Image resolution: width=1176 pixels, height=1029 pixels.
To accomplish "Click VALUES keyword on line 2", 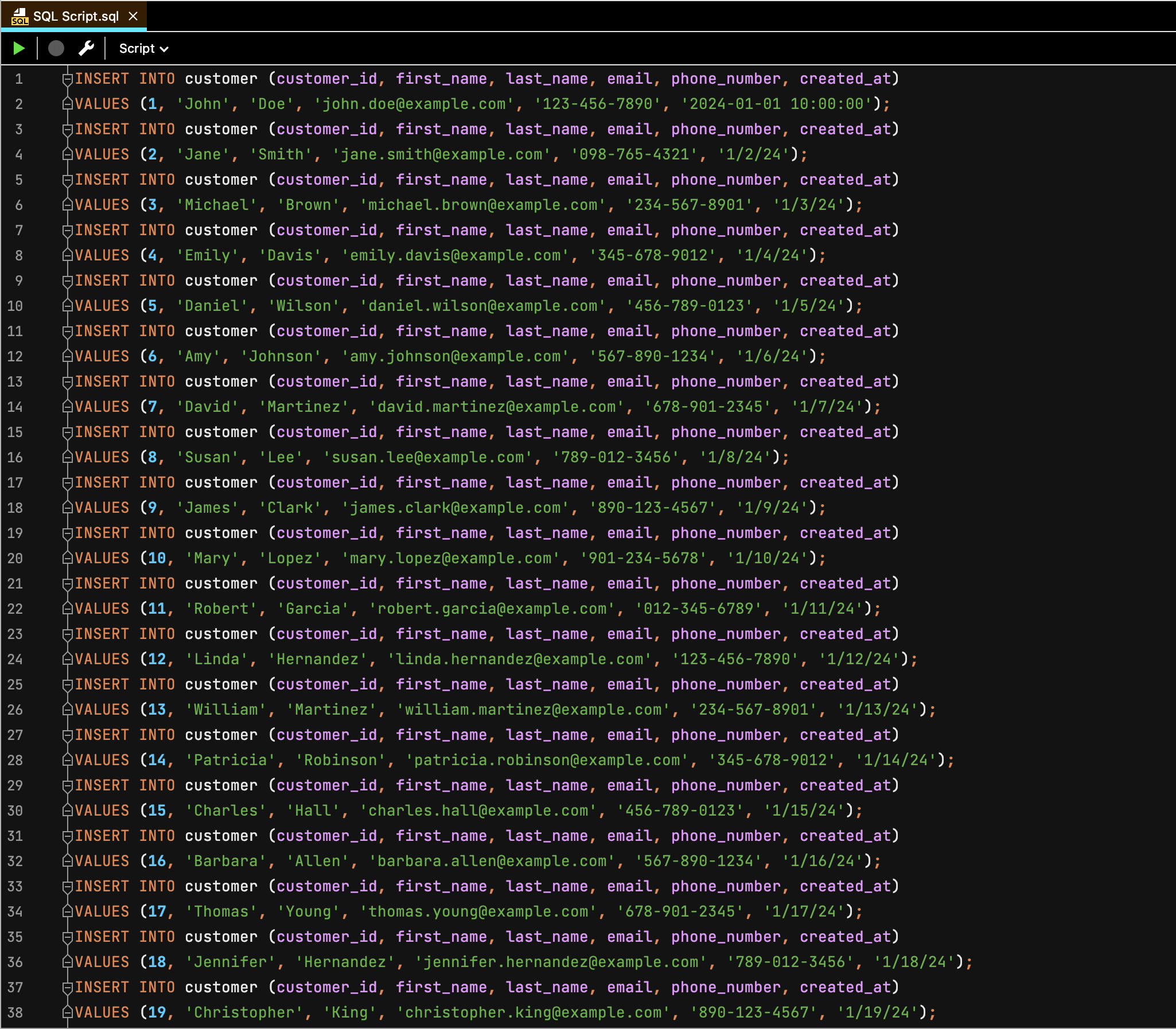I will click(x=102, y=104).
